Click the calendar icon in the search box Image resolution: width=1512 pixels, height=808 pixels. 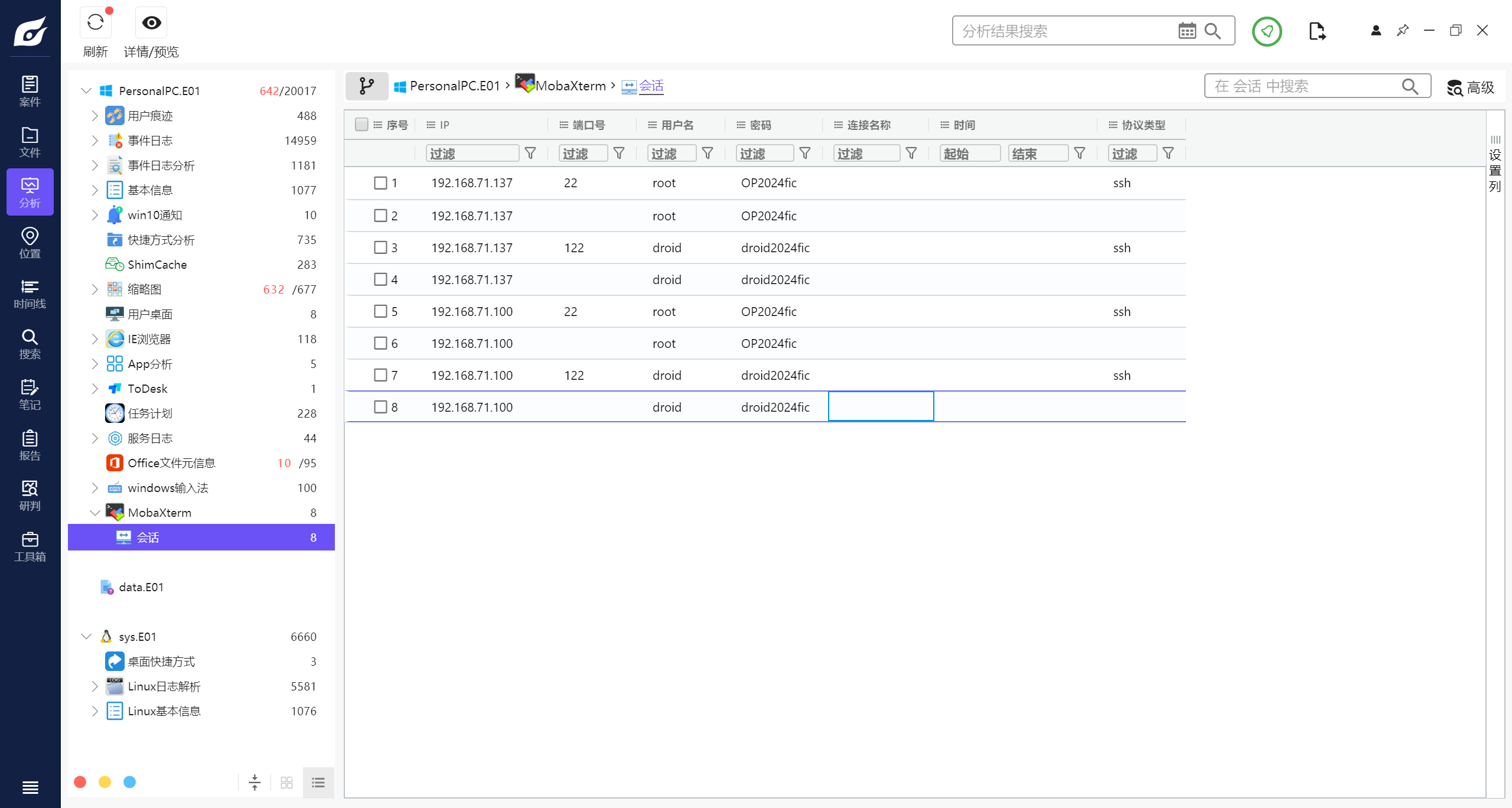tap(1187, 31)
